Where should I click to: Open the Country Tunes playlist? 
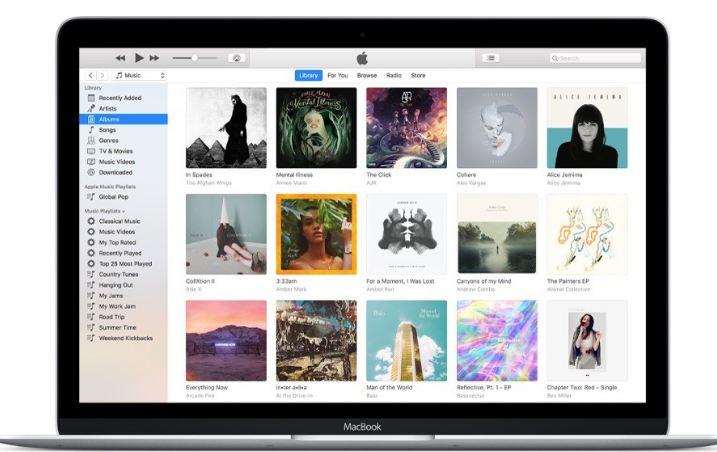(123, 274)
